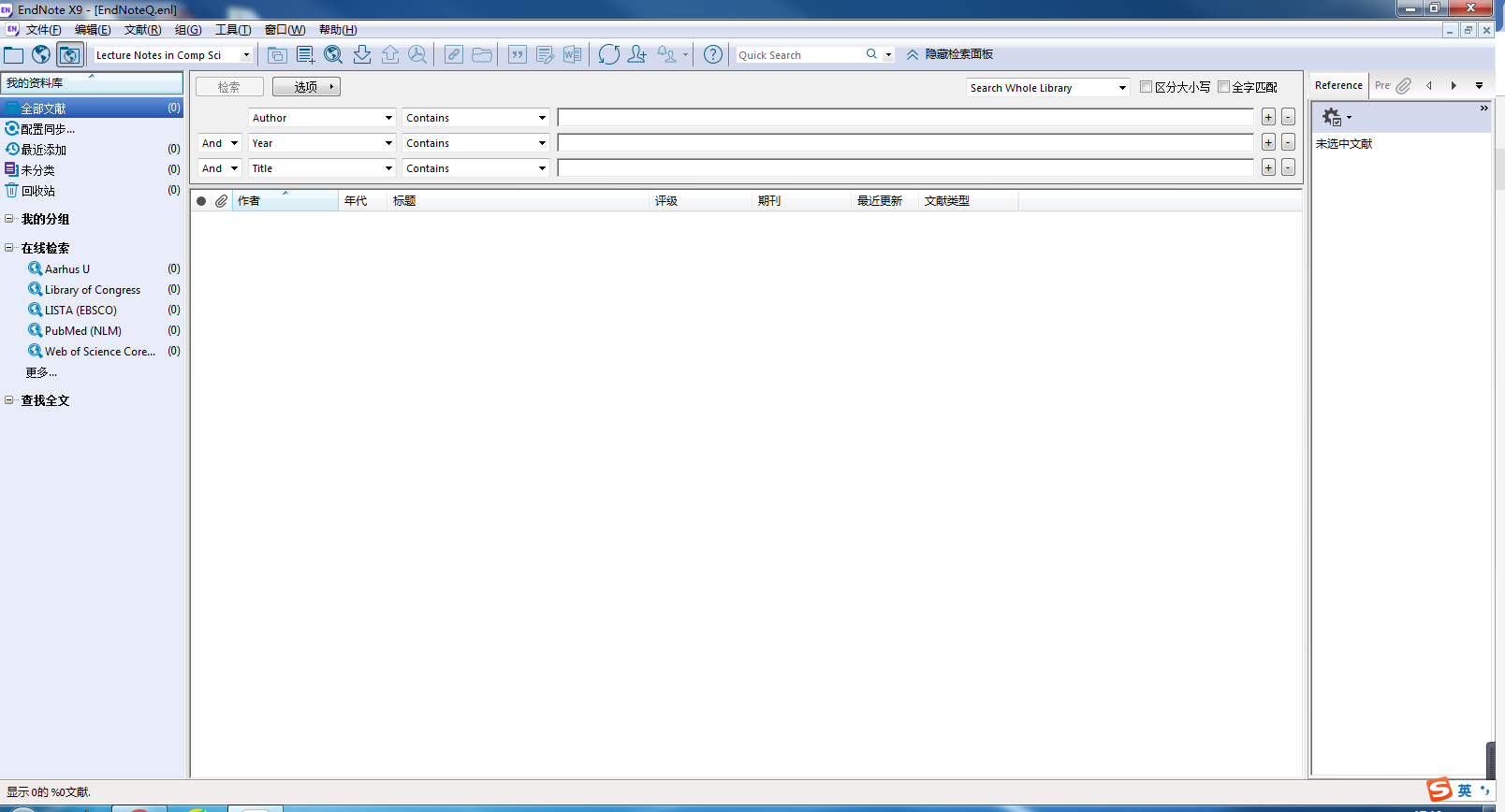
Task: Click Help question mark icon
Action: (713, 55)
